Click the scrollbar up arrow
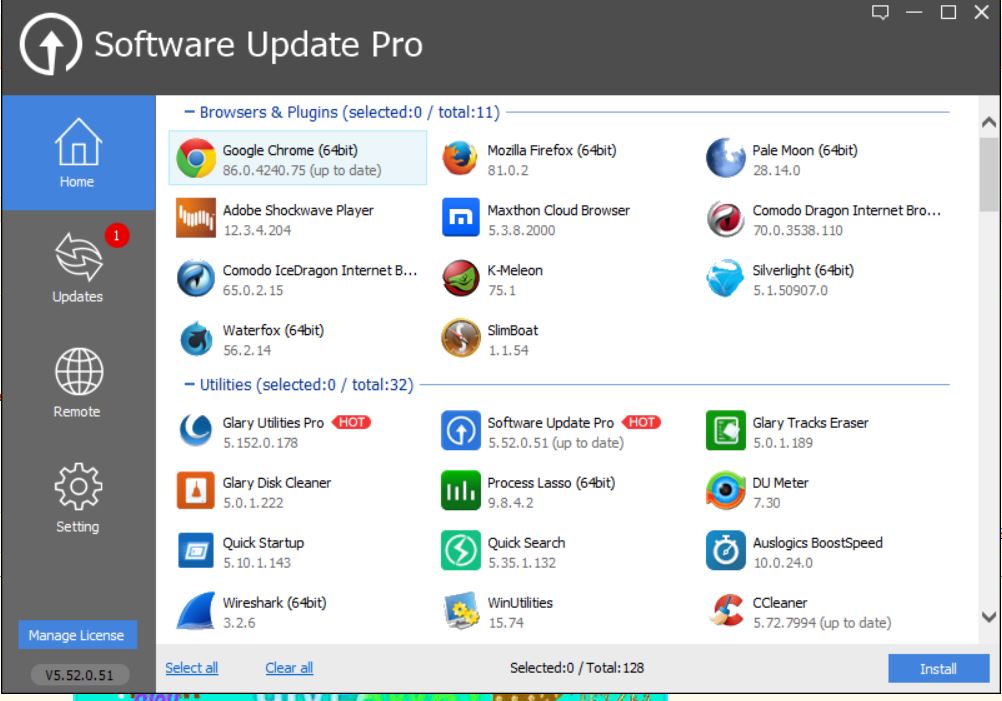 [x=989, y=122]
